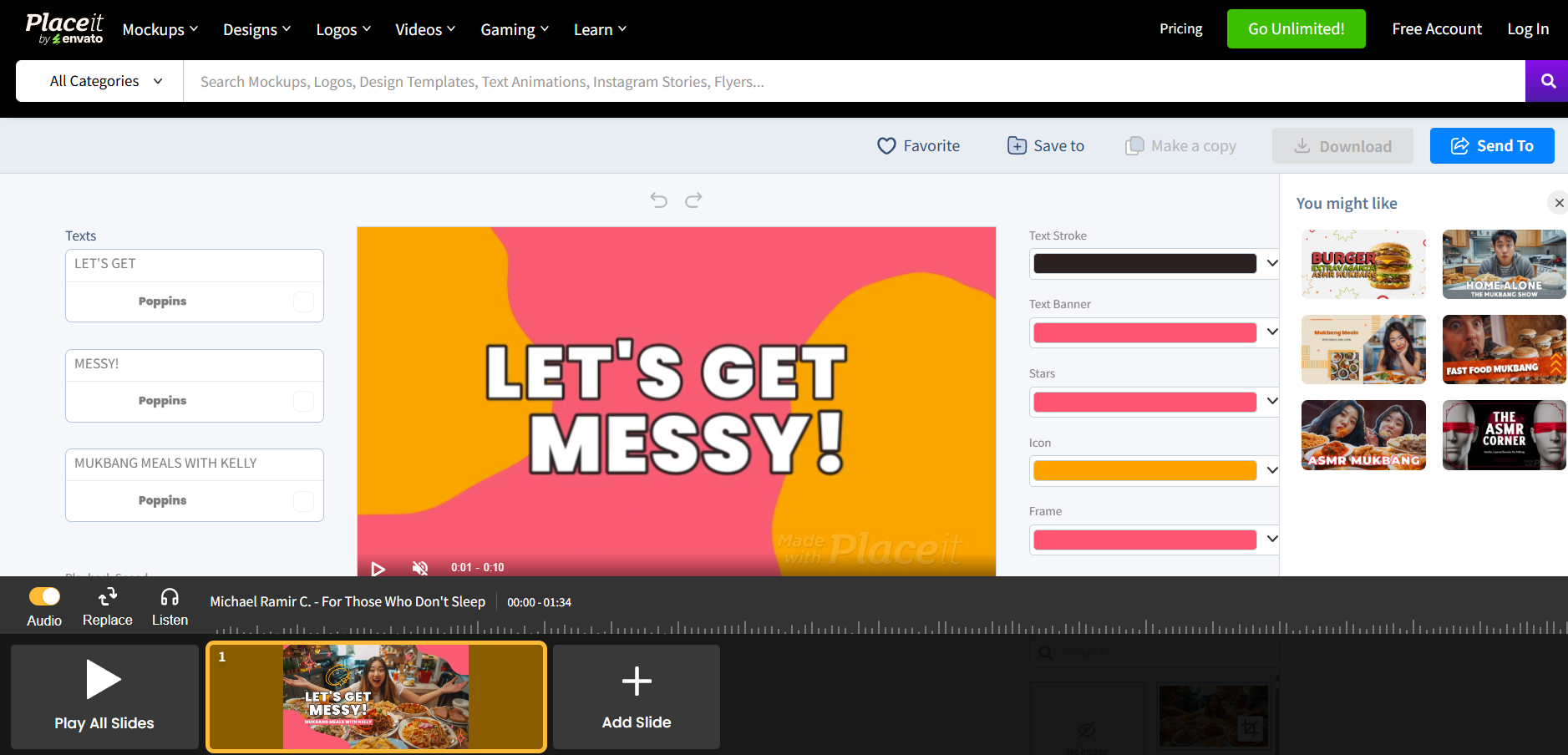Open the Replace audio option
This screenshot has width=1568, height=755.
[x=107, y=606]
